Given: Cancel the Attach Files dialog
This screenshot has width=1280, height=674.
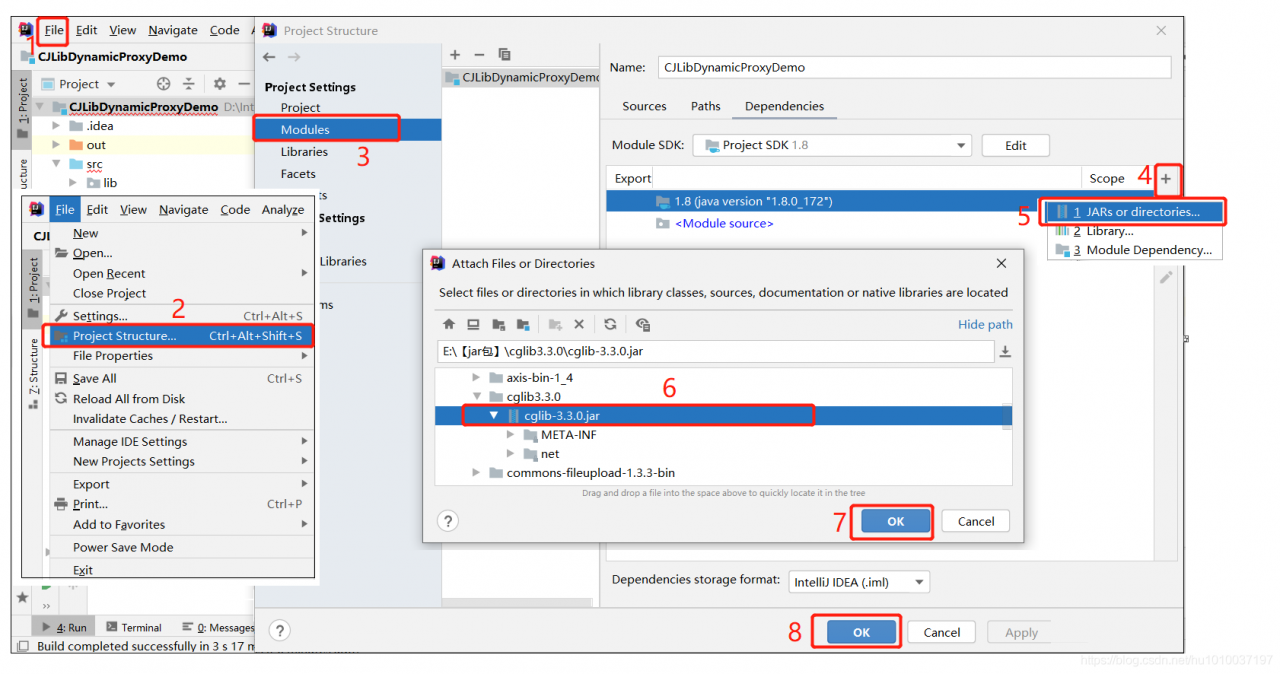Looking at the screenshot, I should 975,521.
